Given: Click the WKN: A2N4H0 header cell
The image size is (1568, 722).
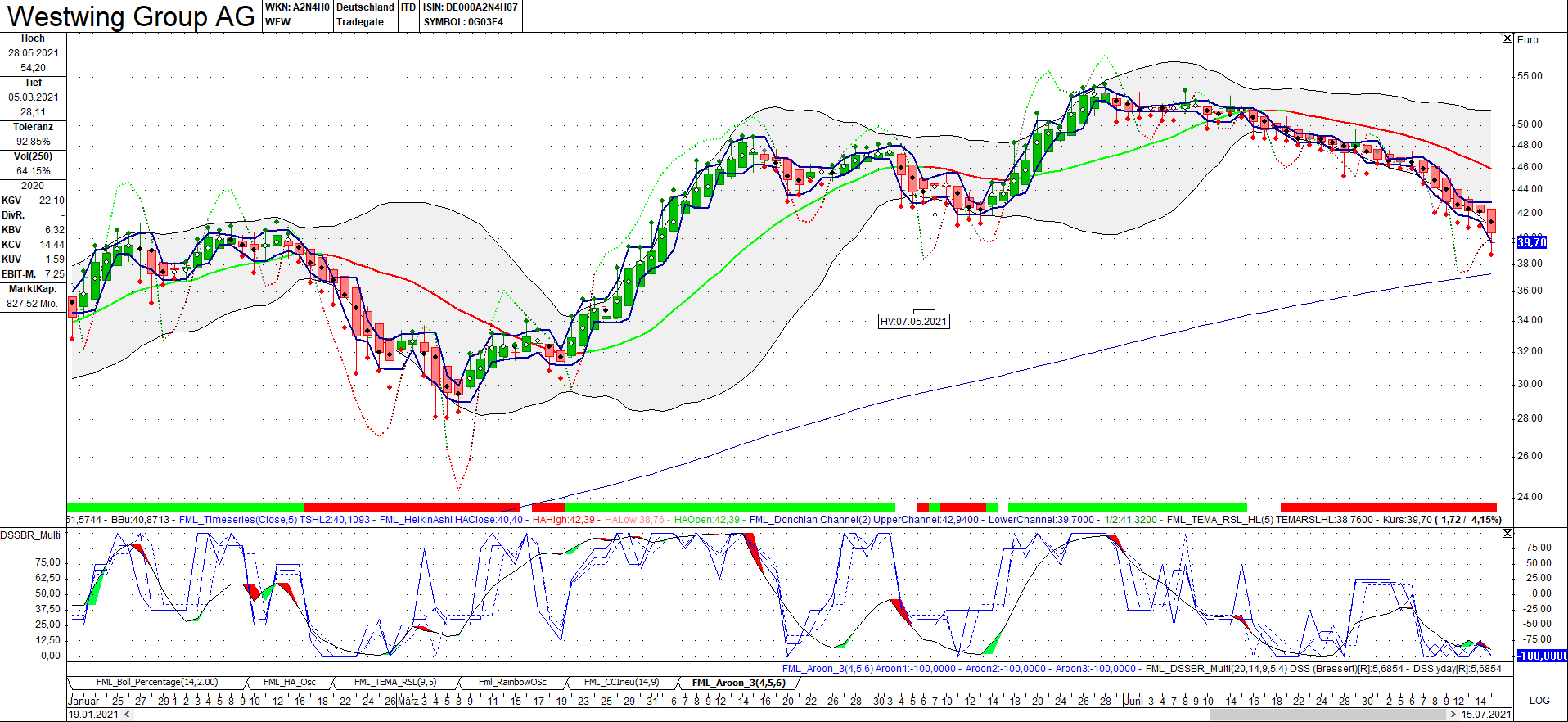Looking at the screenshot, I should coord(297,7).
